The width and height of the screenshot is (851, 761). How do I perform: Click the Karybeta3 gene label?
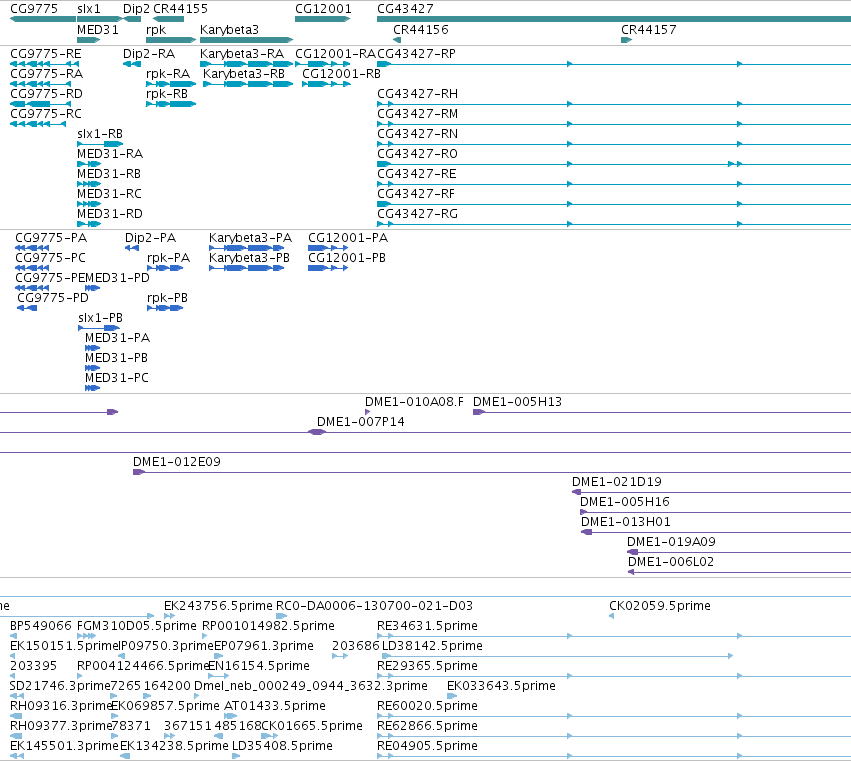click(230, 30)
